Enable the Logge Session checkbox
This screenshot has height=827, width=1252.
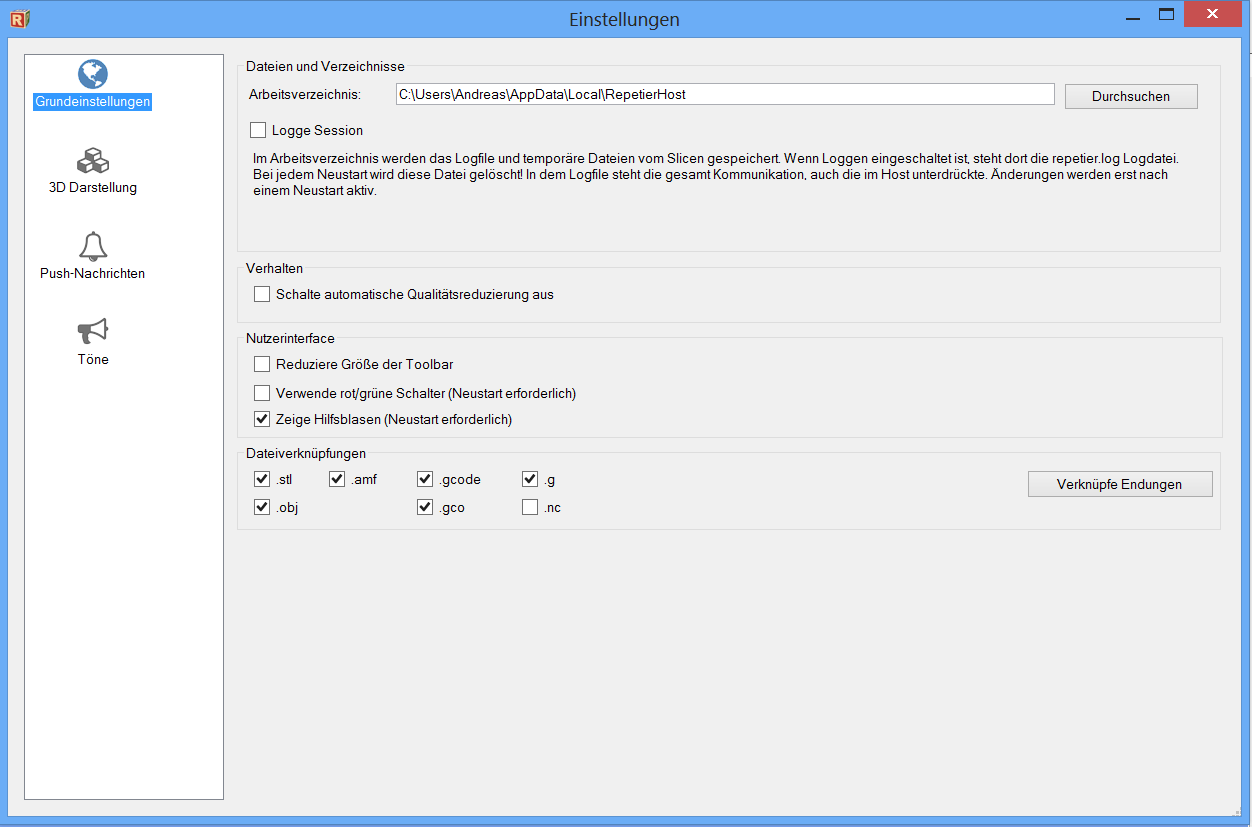click(259, 130)
